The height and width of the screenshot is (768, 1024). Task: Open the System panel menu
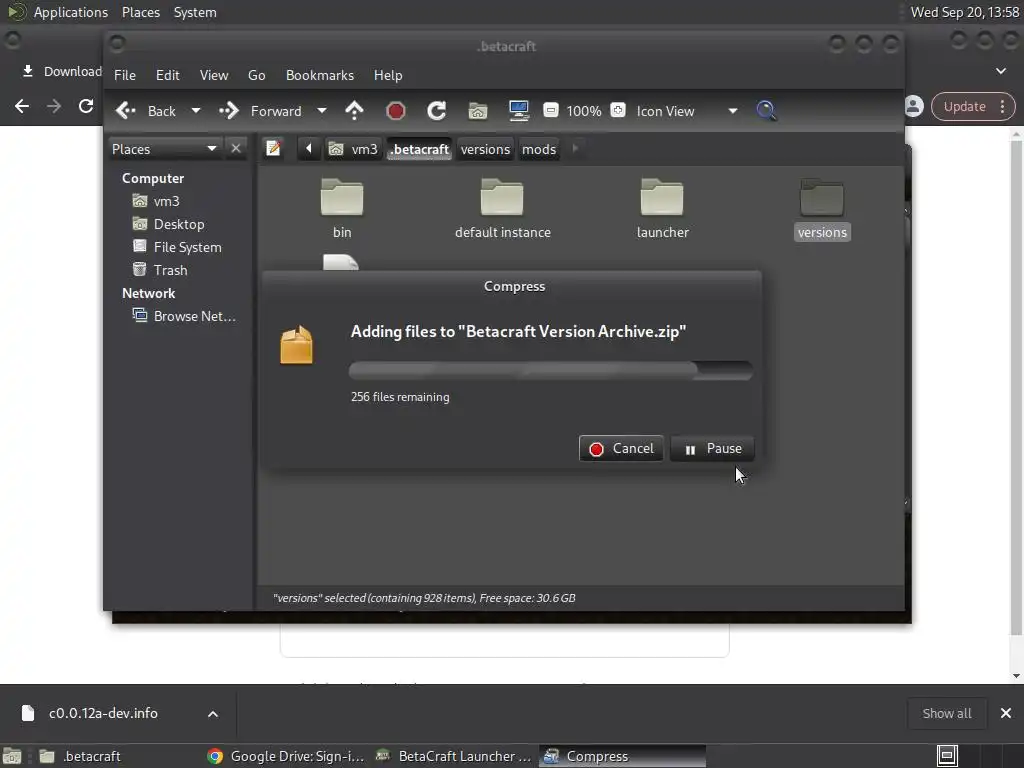click(x=195, y=12)
